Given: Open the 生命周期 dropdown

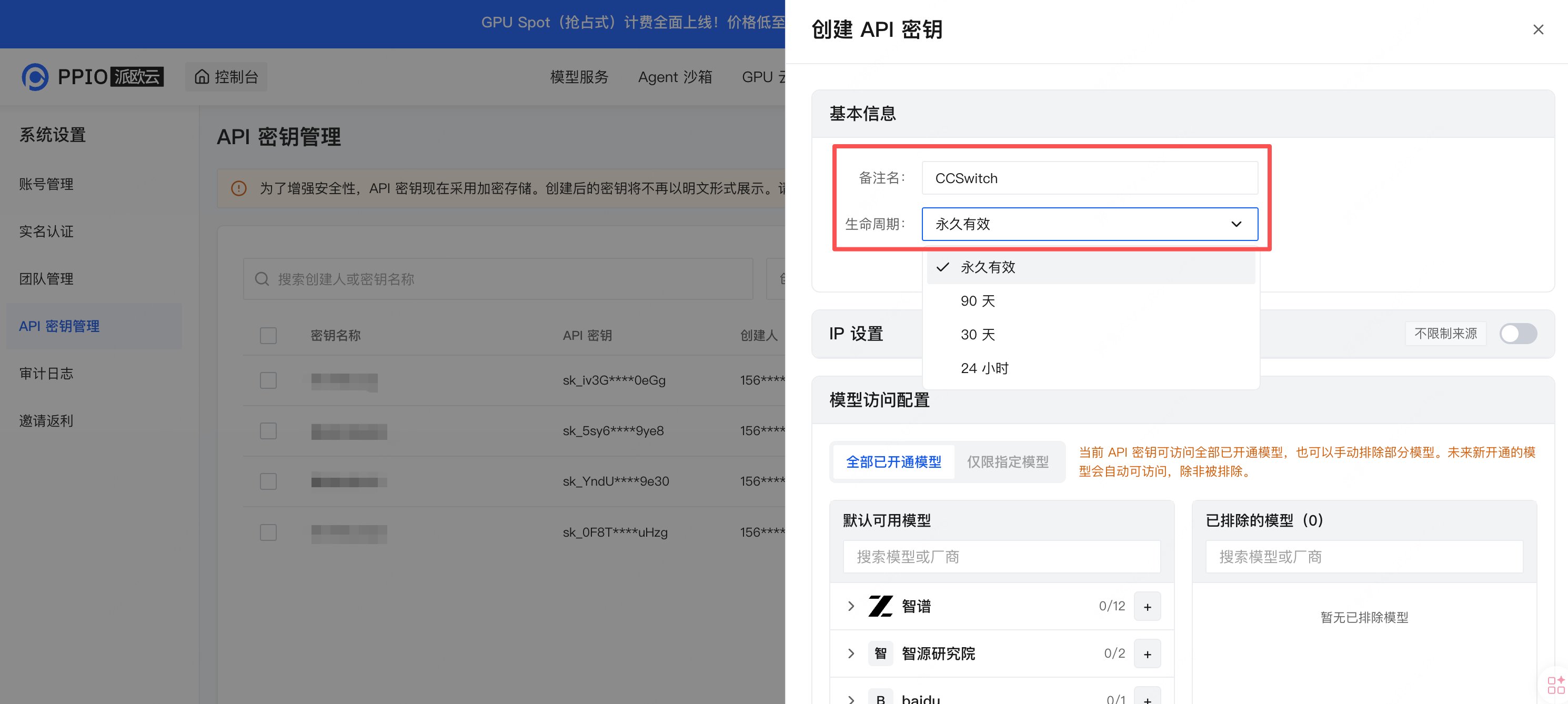Looking at the screenshot, I should point(1090,224).
